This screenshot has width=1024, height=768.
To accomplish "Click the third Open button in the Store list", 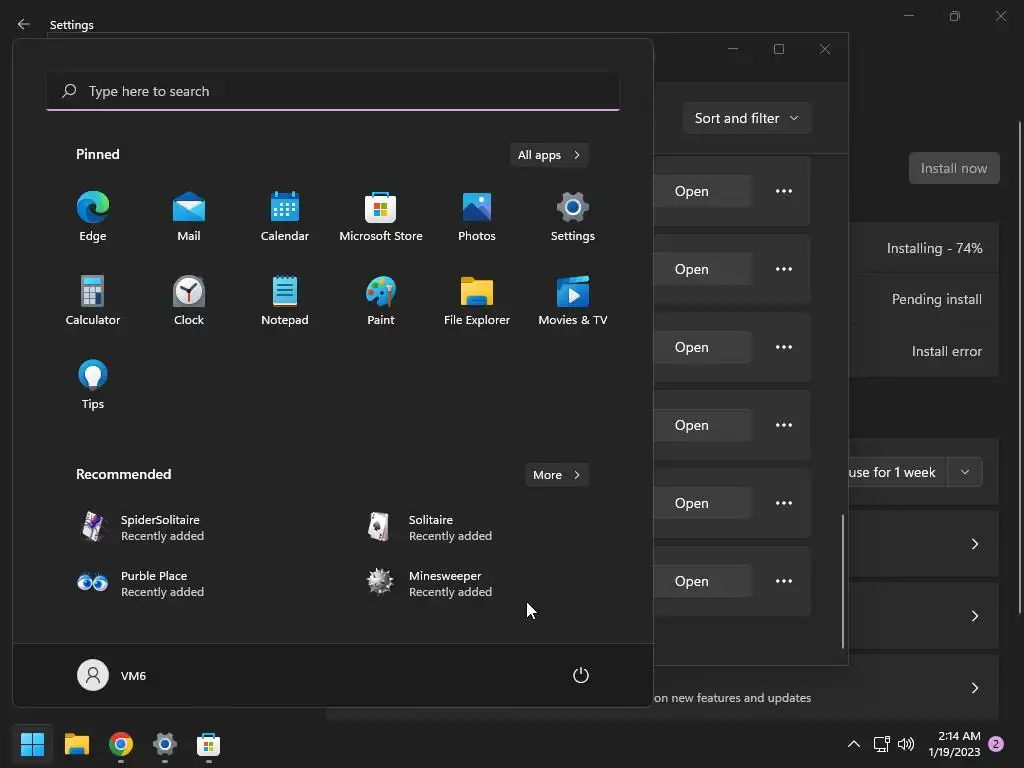I will click(x=702, y=347).
